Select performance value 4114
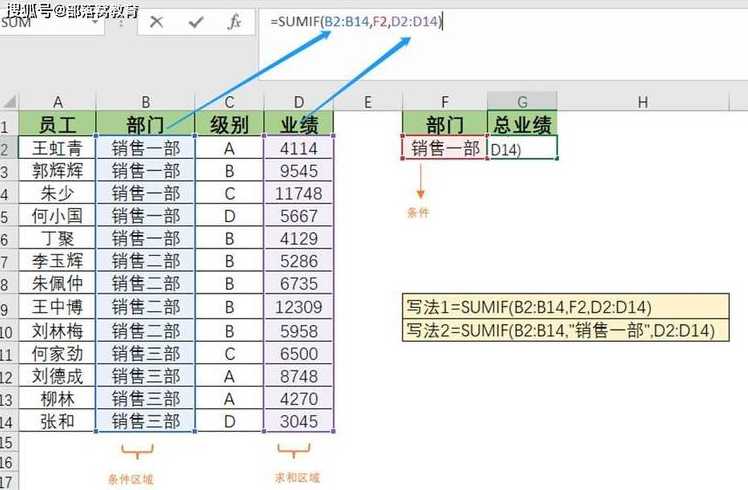The image size is (748, 490). coord(299,148)
